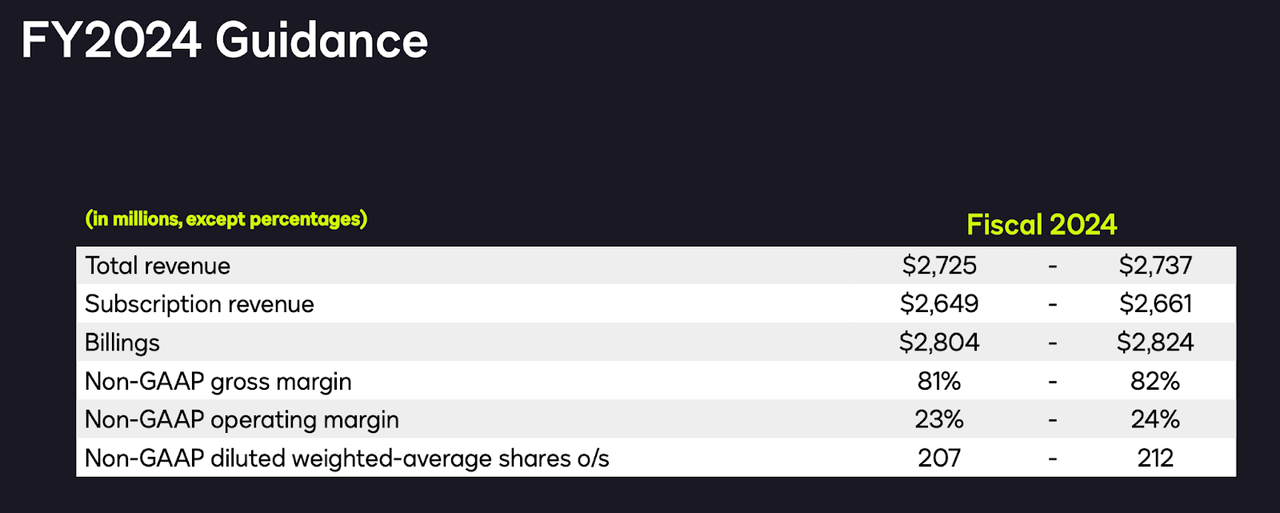Screen dimensions: 1280x513
Task: Click the Non-GAAP gross margin label
Action: pyautogui.click(x=218, y=381)
